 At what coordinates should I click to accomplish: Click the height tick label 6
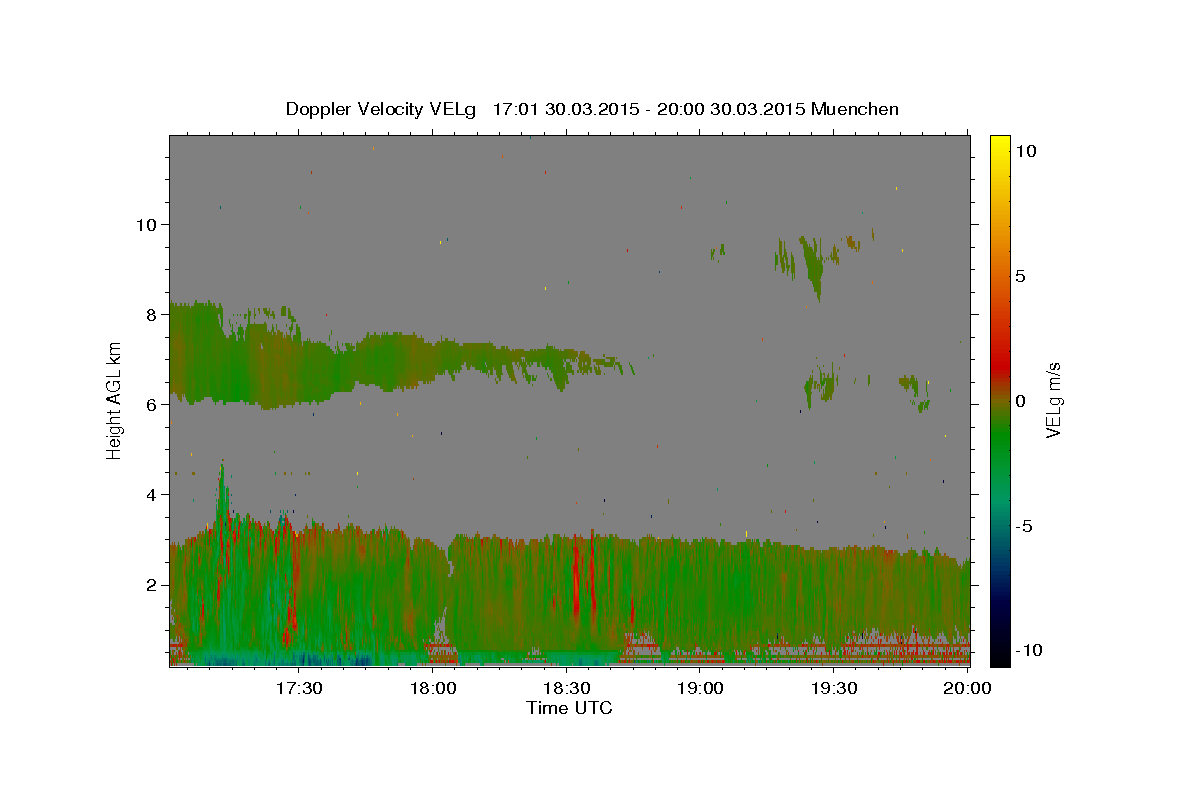pos(151,404)
